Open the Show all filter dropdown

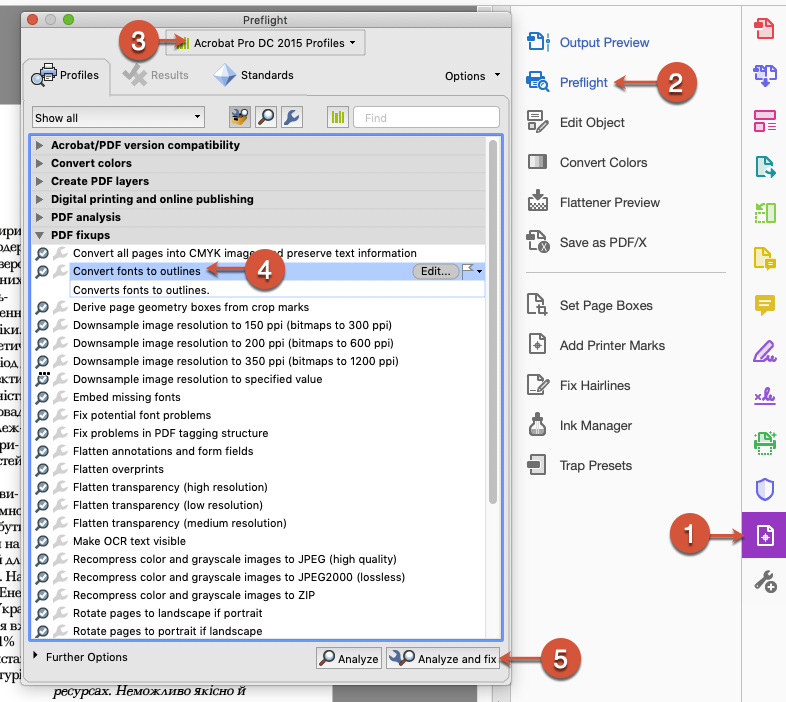[118, 118]
